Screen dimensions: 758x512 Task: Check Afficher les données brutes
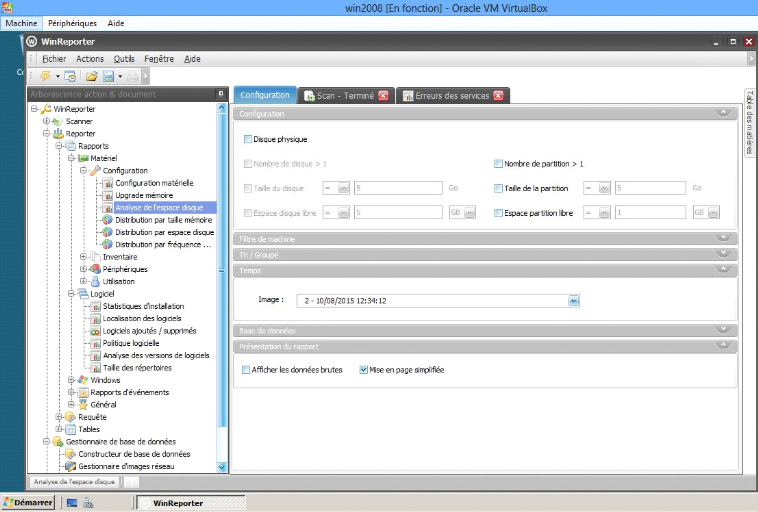point(247,370)
